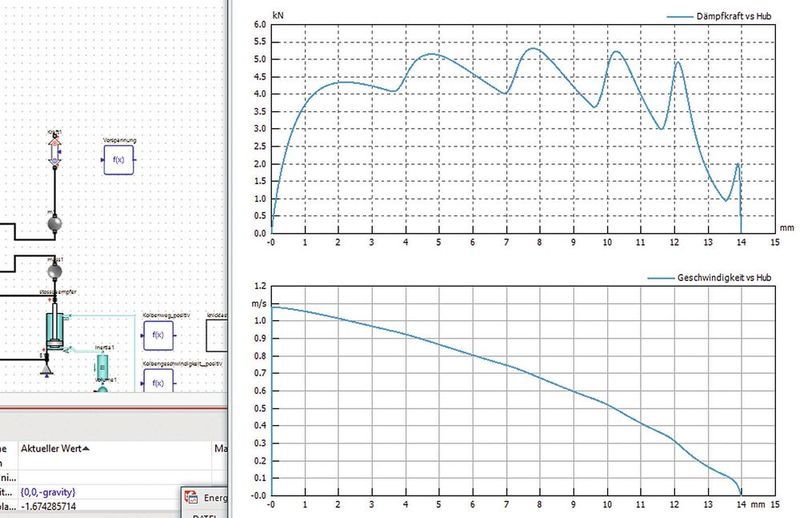
Task: Select the Inertia1 block in the diagram
Action: point(102,367)
